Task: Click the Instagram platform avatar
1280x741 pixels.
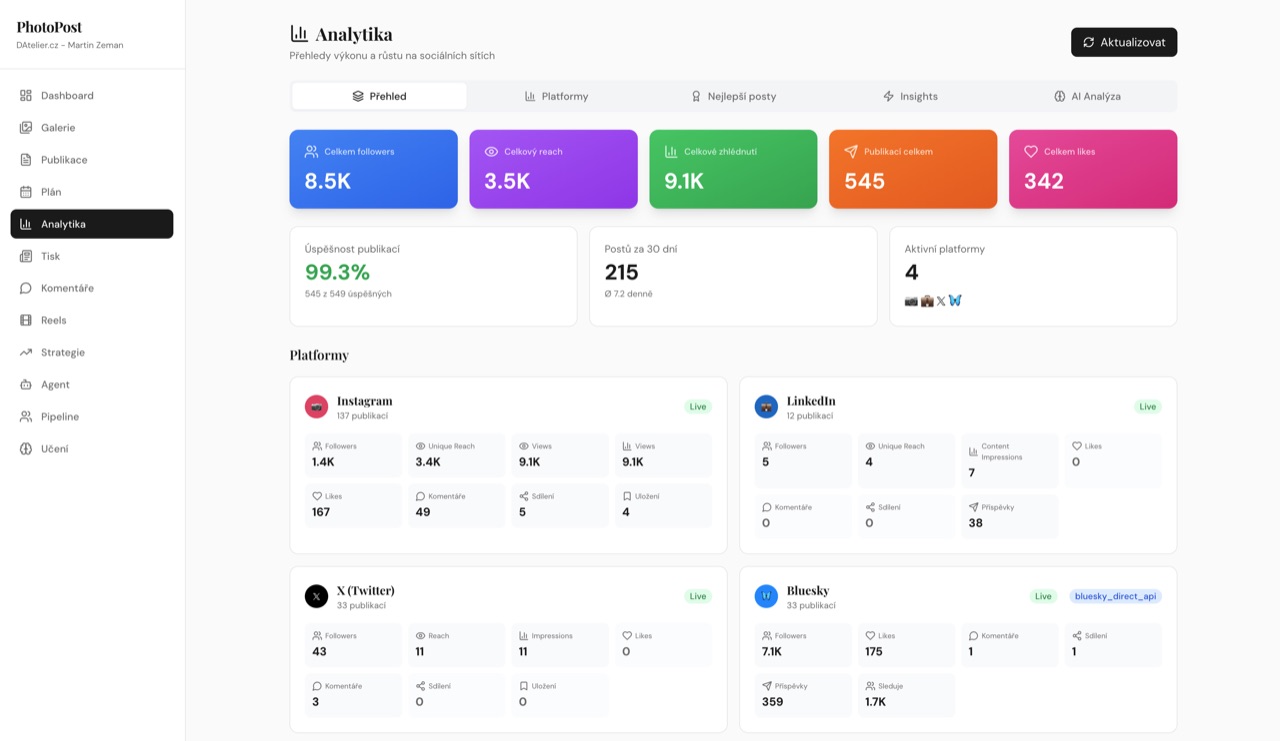Action: pyautogui.click(x=316, y=406)
